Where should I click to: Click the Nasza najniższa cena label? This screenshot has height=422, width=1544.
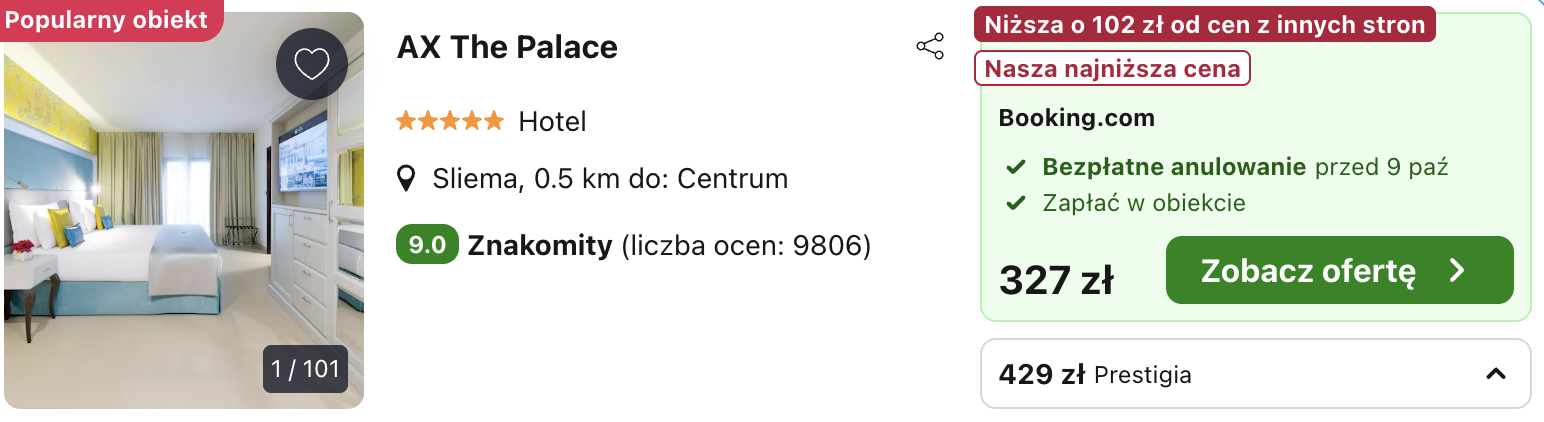[1112, 69]
